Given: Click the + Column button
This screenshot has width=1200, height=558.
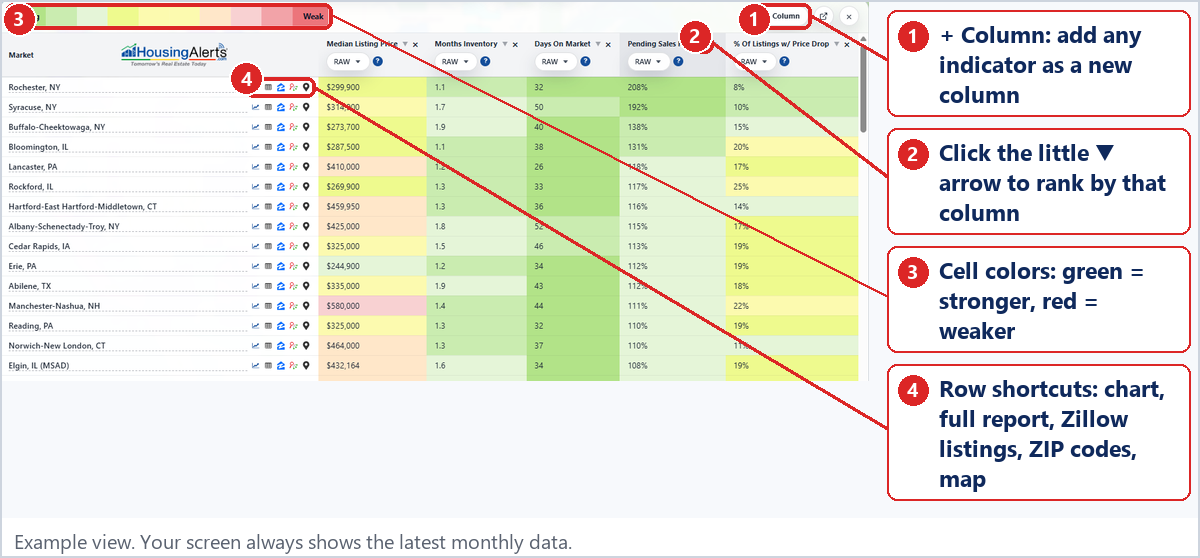Looking at the screenshot, I should click(784, 16).
